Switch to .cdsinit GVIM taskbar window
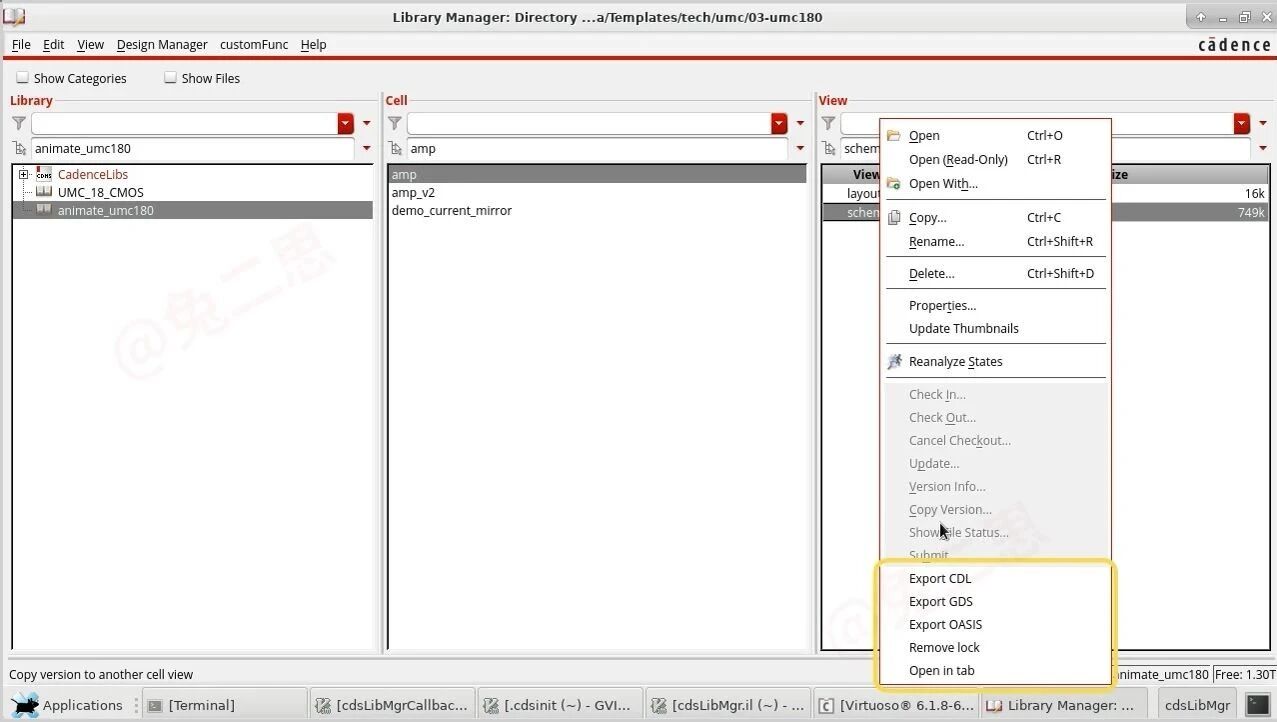This screenshot has width=1277, height=722. click(560, 705)
